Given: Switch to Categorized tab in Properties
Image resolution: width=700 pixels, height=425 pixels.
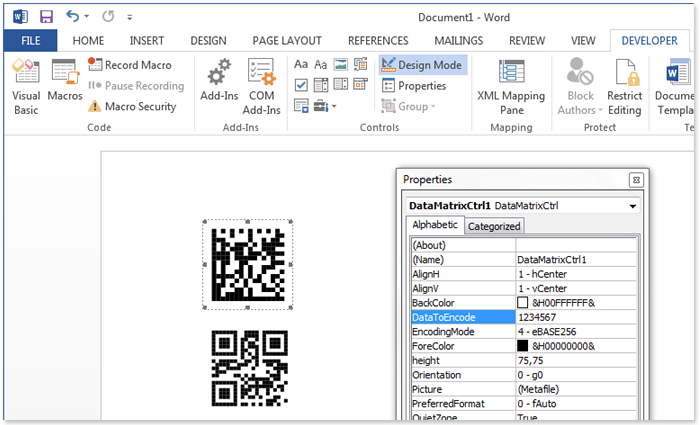Looking at the screenshot, I should [x=494, y=226].
